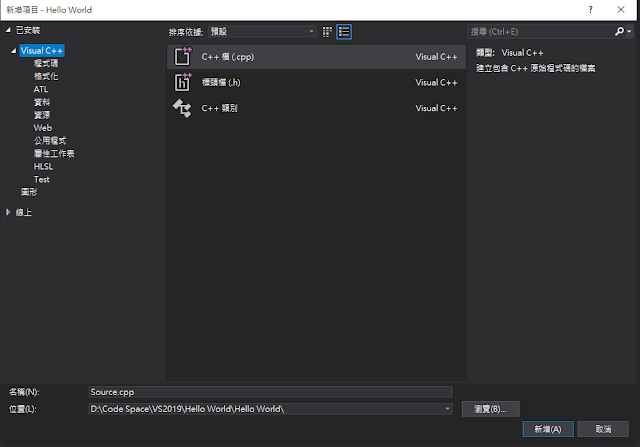
Task: Select the 公用程式 category
Action: click(x=50, y=141)
